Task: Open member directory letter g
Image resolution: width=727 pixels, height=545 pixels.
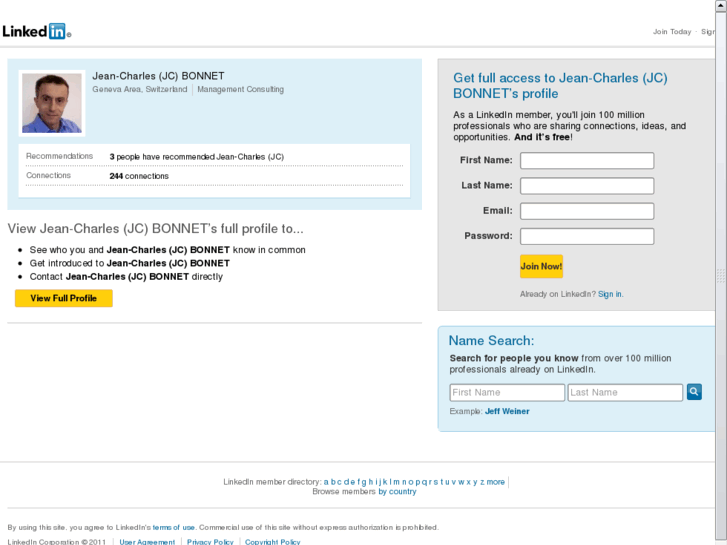Action: (x=364, y=482)
